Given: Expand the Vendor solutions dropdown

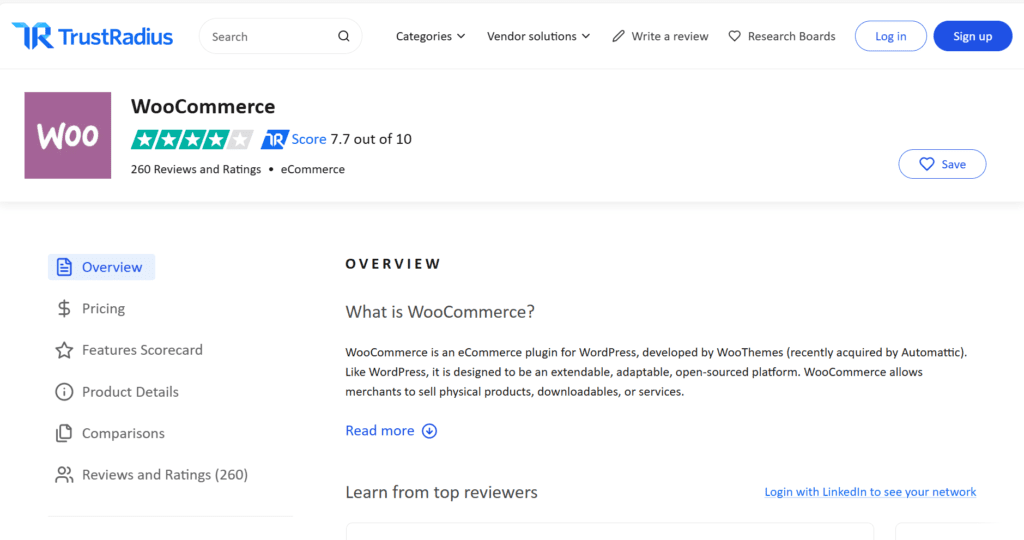Looking at the screenshot, I should point(538,37).
